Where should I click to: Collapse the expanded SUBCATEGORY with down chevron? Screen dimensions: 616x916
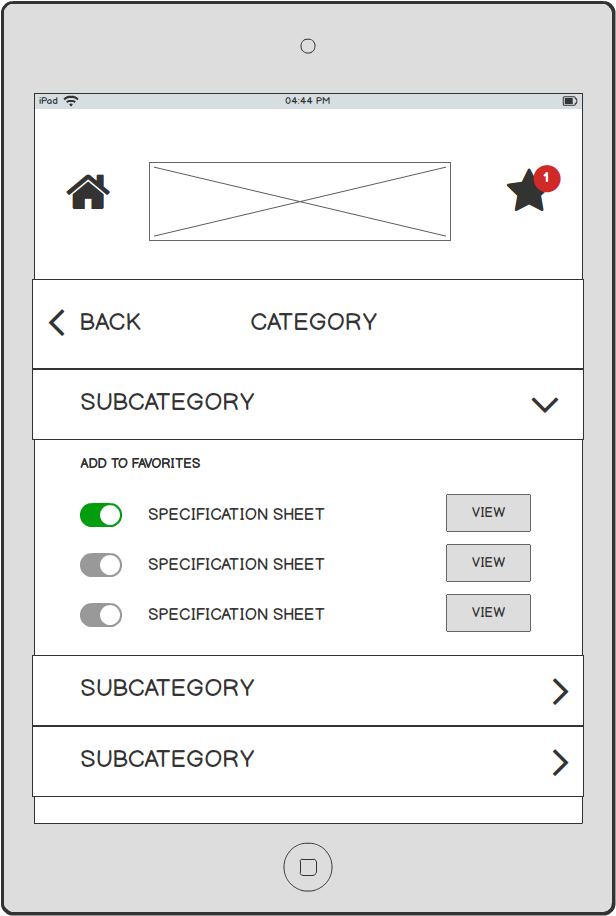click(545, 405)
